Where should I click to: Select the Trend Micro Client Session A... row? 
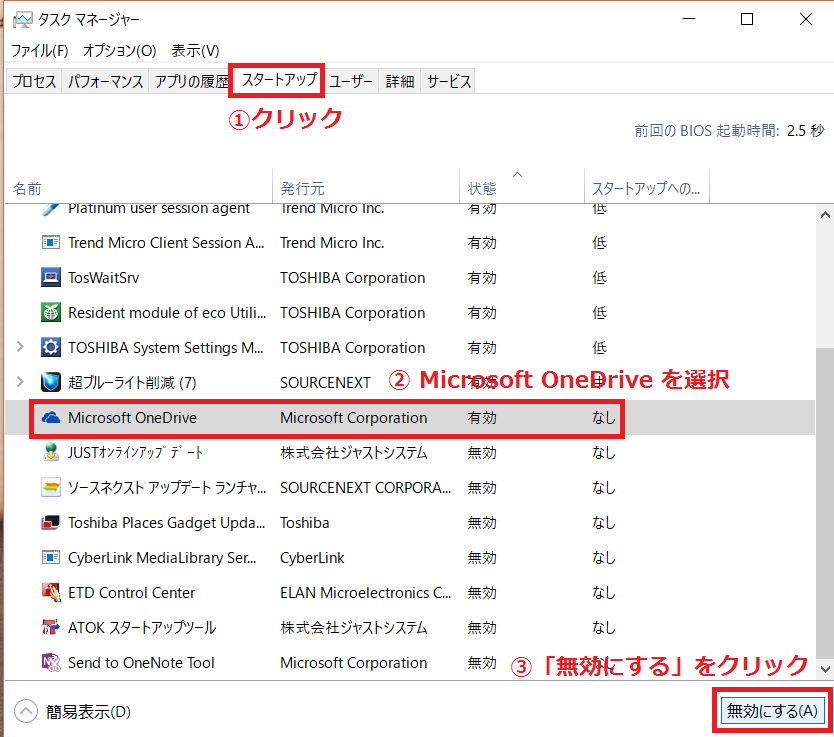pos(166,243)
